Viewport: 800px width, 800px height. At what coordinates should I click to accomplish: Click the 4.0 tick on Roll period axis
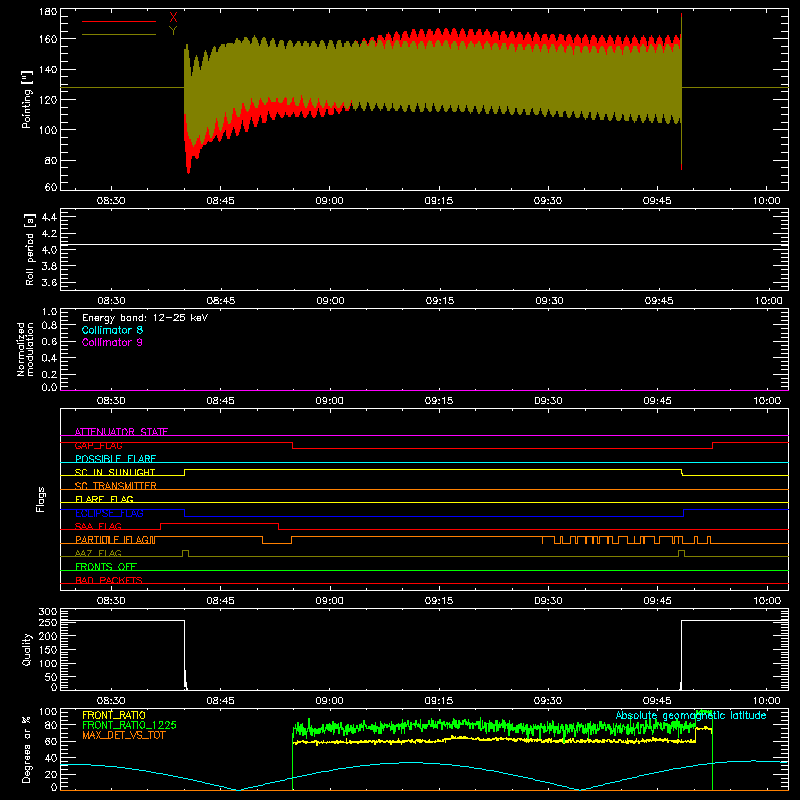49,250
